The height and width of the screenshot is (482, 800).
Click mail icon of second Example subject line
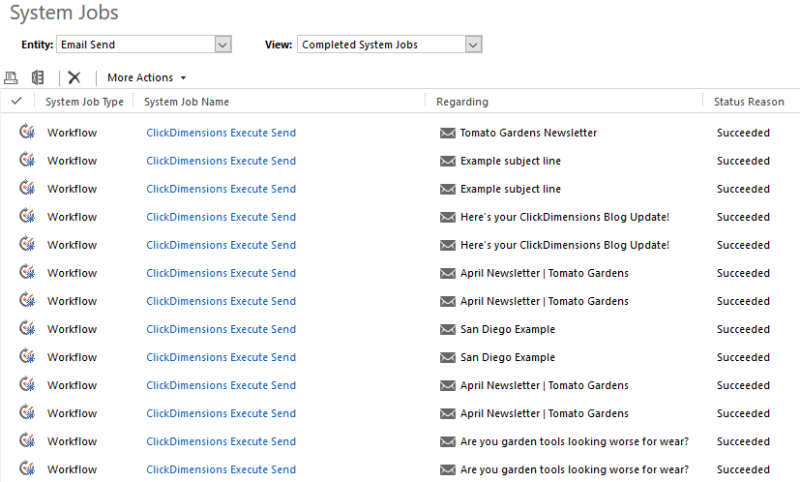click(x=447, y=189)
